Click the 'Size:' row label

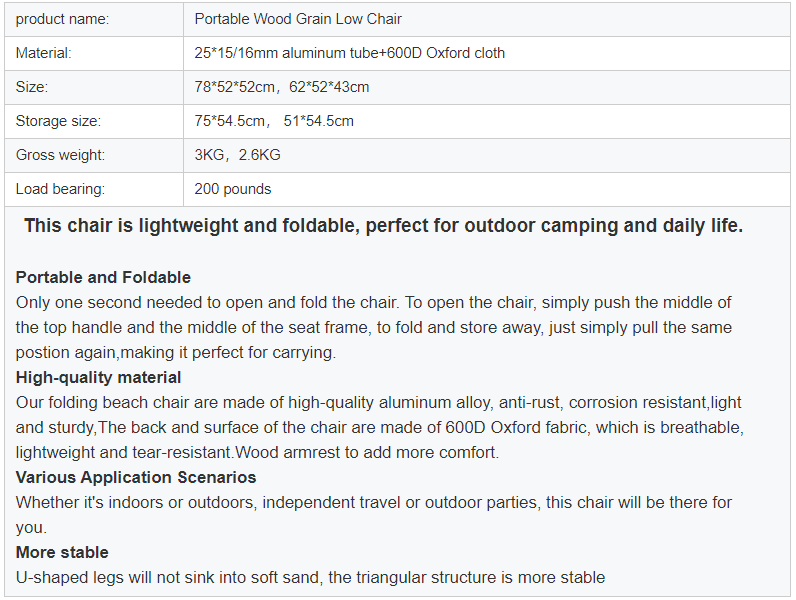[x=94, y=87]
